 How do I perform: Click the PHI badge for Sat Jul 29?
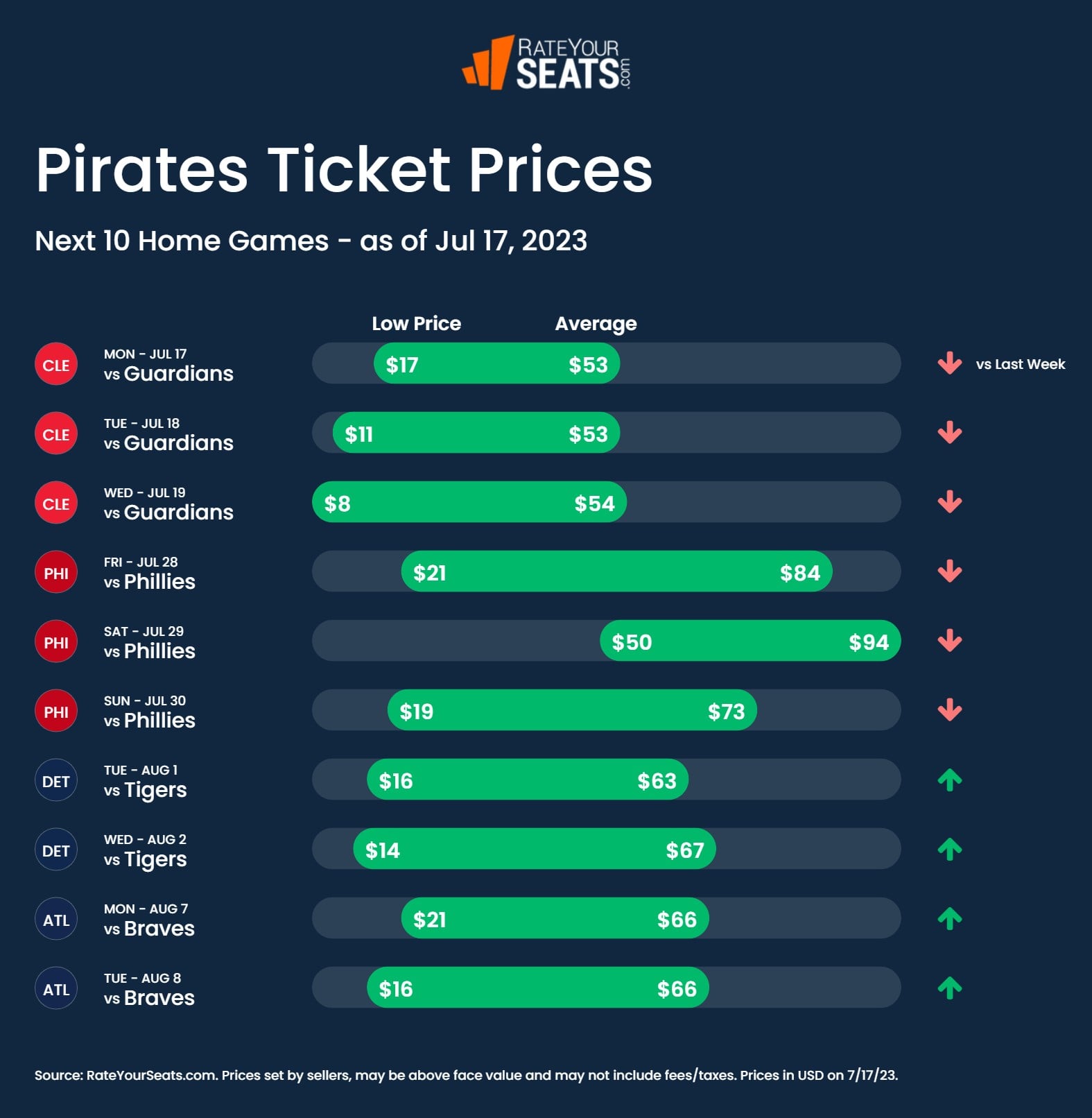click(x=56, y=642)
